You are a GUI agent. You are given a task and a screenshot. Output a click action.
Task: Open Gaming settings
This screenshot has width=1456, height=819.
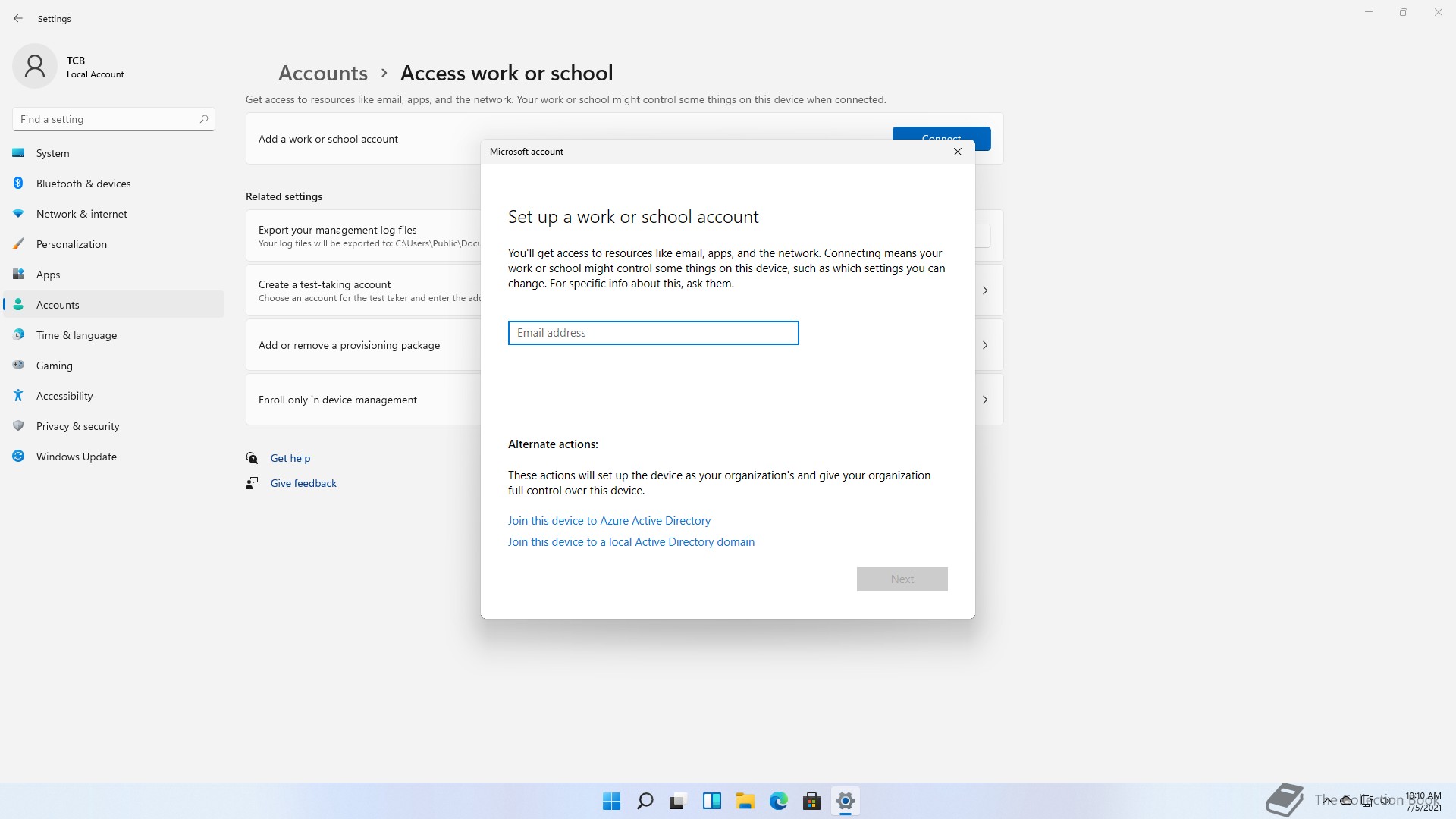pos(114,366)
